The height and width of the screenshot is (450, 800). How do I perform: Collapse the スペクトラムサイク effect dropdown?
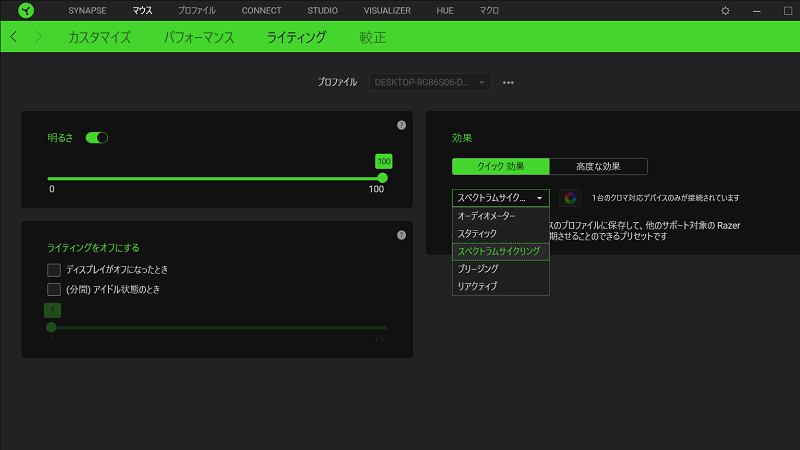point(501,198)
